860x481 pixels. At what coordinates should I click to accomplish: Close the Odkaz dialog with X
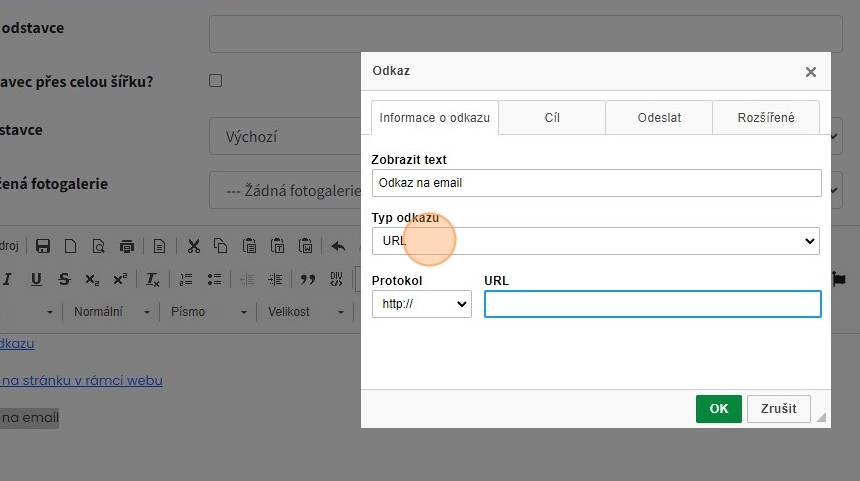tap(811, 72)
